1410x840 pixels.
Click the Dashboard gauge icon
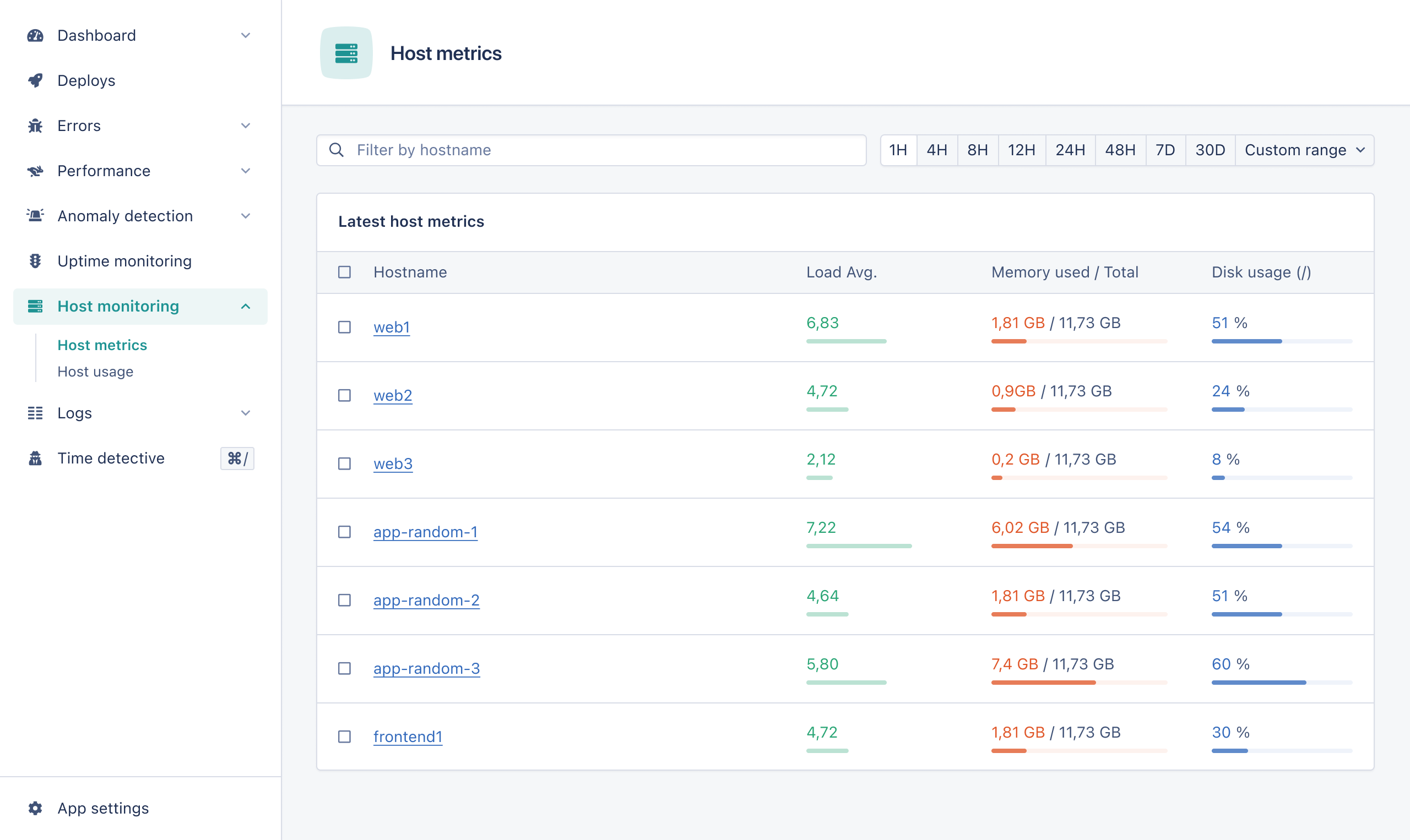(35, 36)
